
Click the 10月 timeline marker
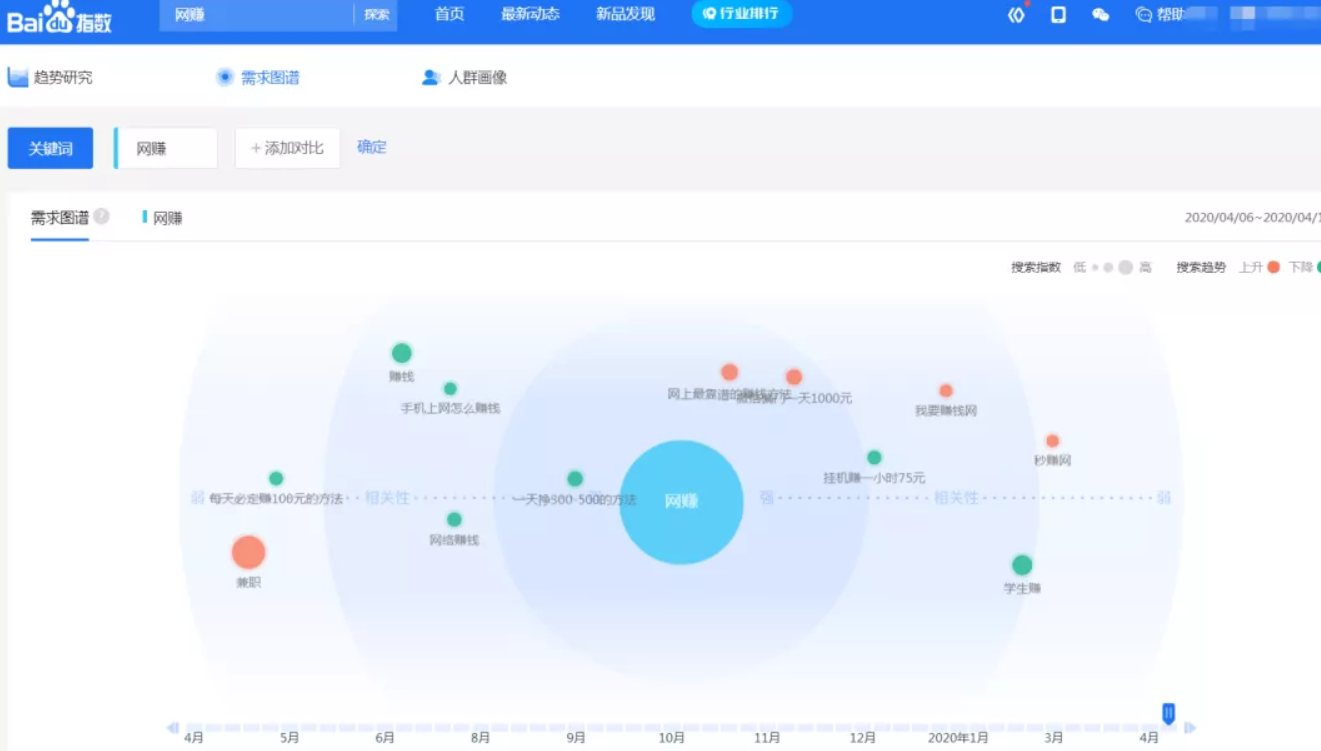672,738
